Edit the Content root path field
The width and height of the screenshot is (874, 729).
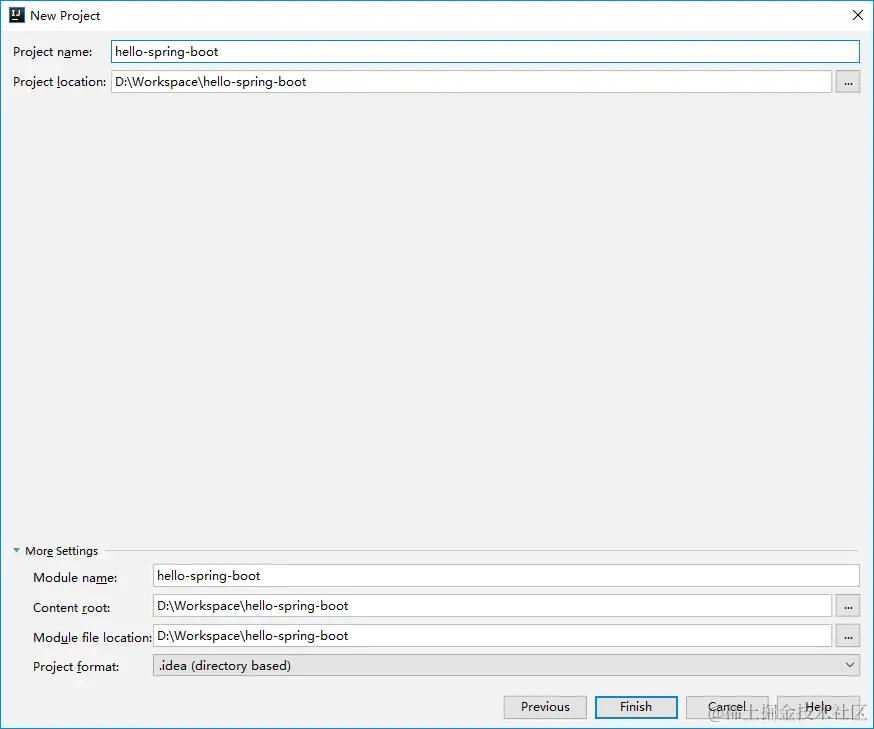pos(492,605)
